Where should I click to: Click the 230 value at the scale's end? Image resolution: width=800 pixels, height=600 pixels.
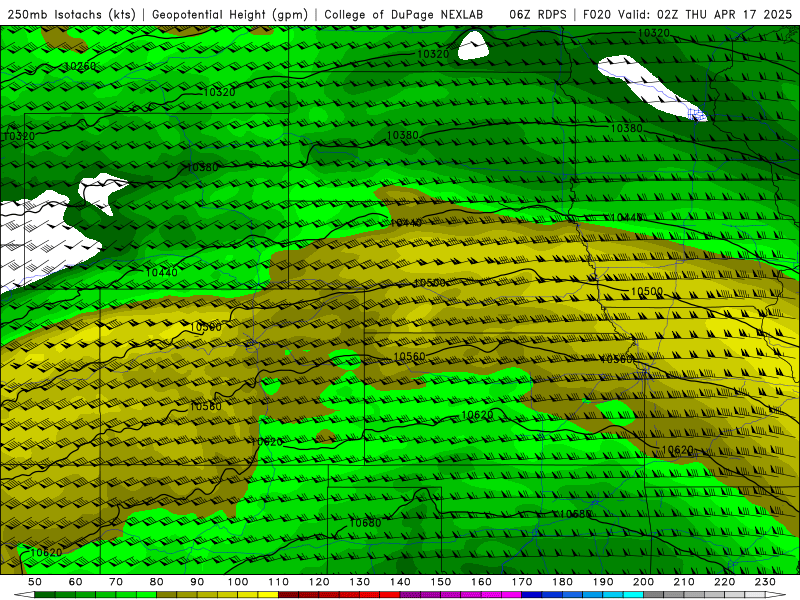765,582
